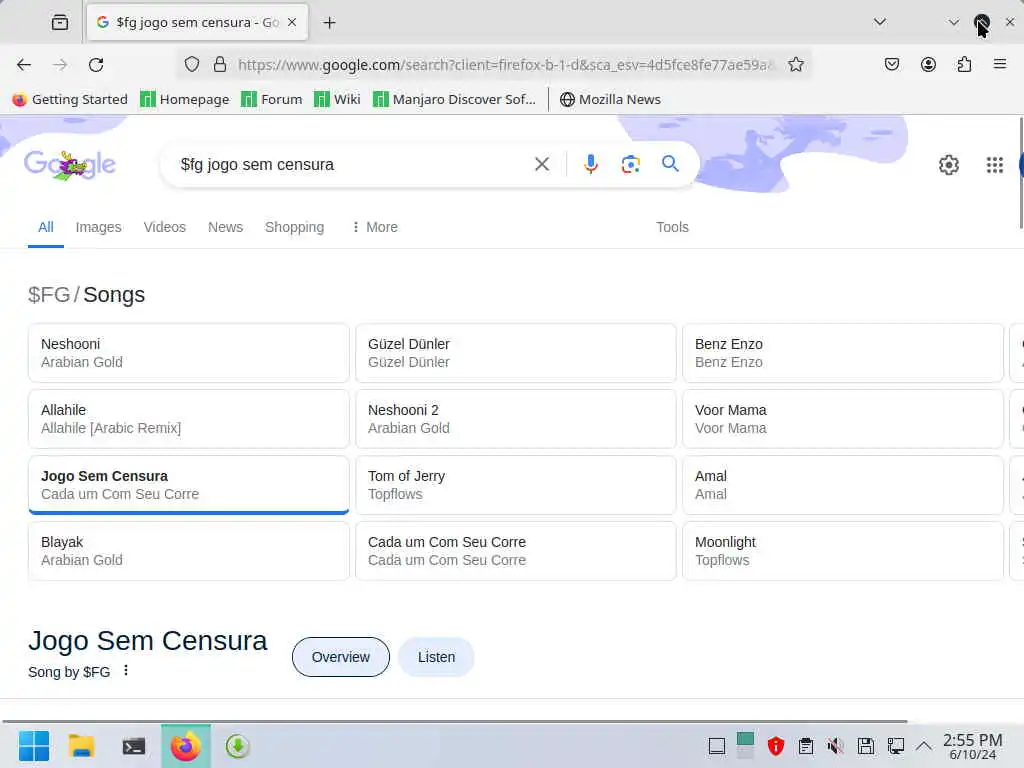Open the Homepage bookmark
The width and height of the screenshot is (1024, 768).
click(185, 99)
